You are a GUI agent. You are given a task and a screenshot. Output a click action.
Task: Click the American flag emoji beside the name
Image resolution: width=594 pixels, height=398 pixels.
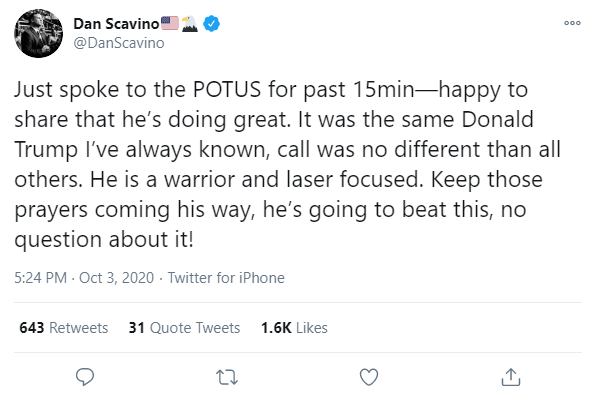(170, 23)
